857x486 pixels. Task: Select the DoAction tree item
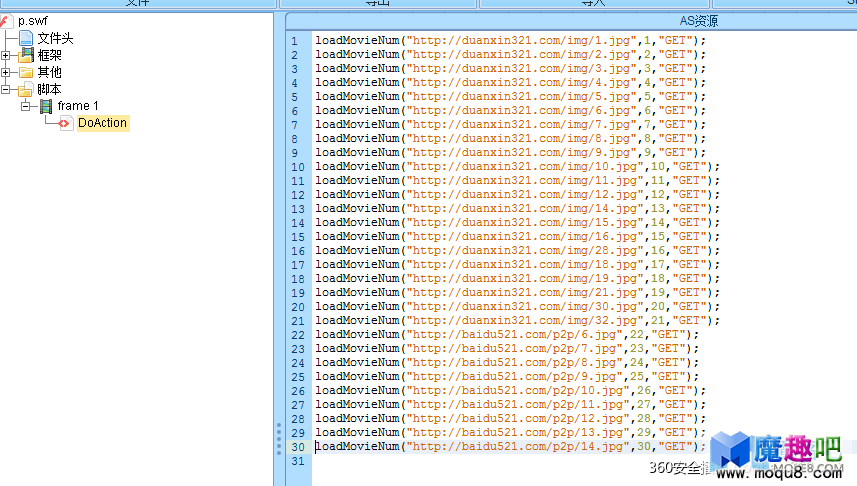pyautogui.click(x=102, y=122)
